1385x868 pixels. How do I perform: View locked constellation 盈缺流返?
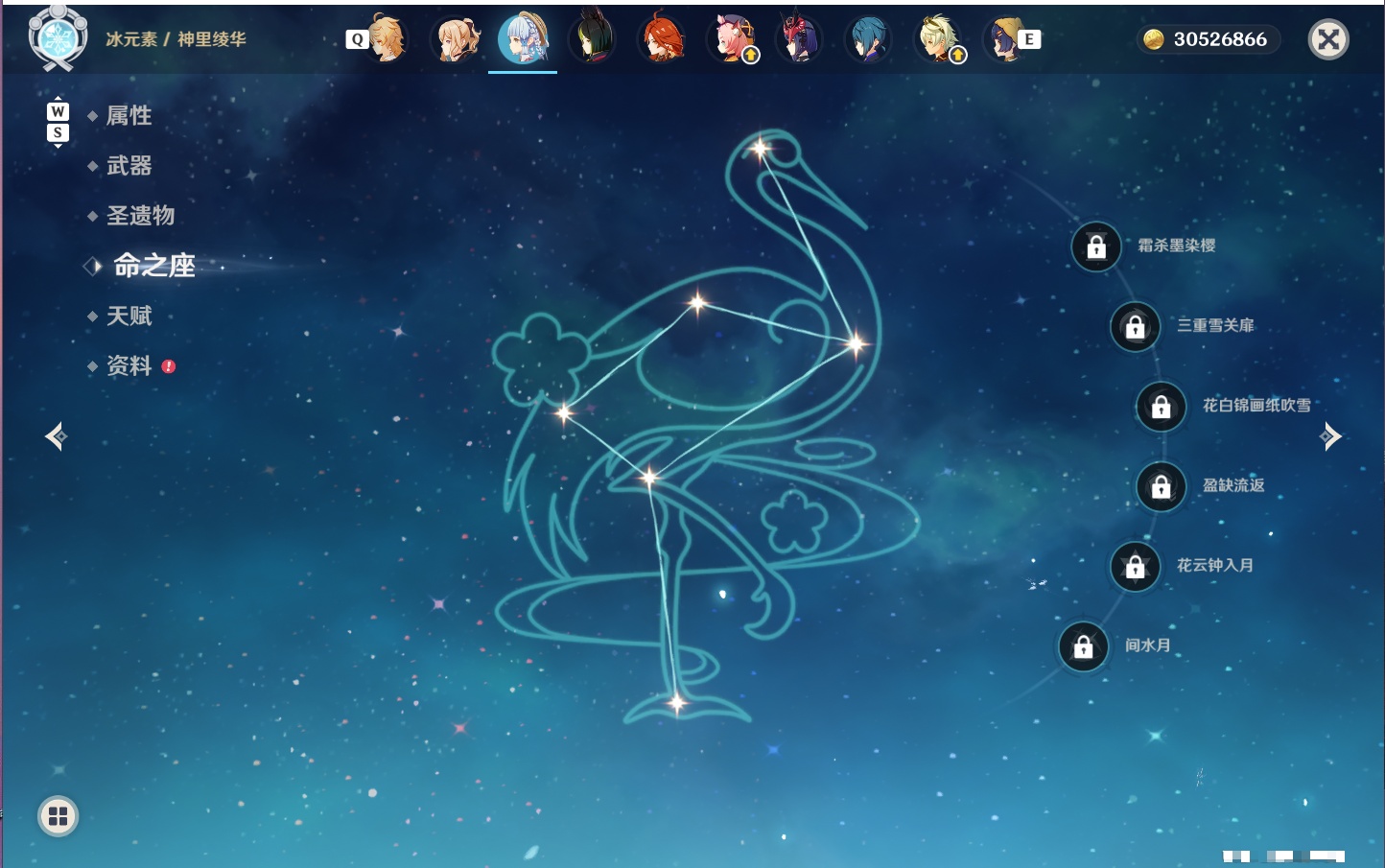point(1162,486)
